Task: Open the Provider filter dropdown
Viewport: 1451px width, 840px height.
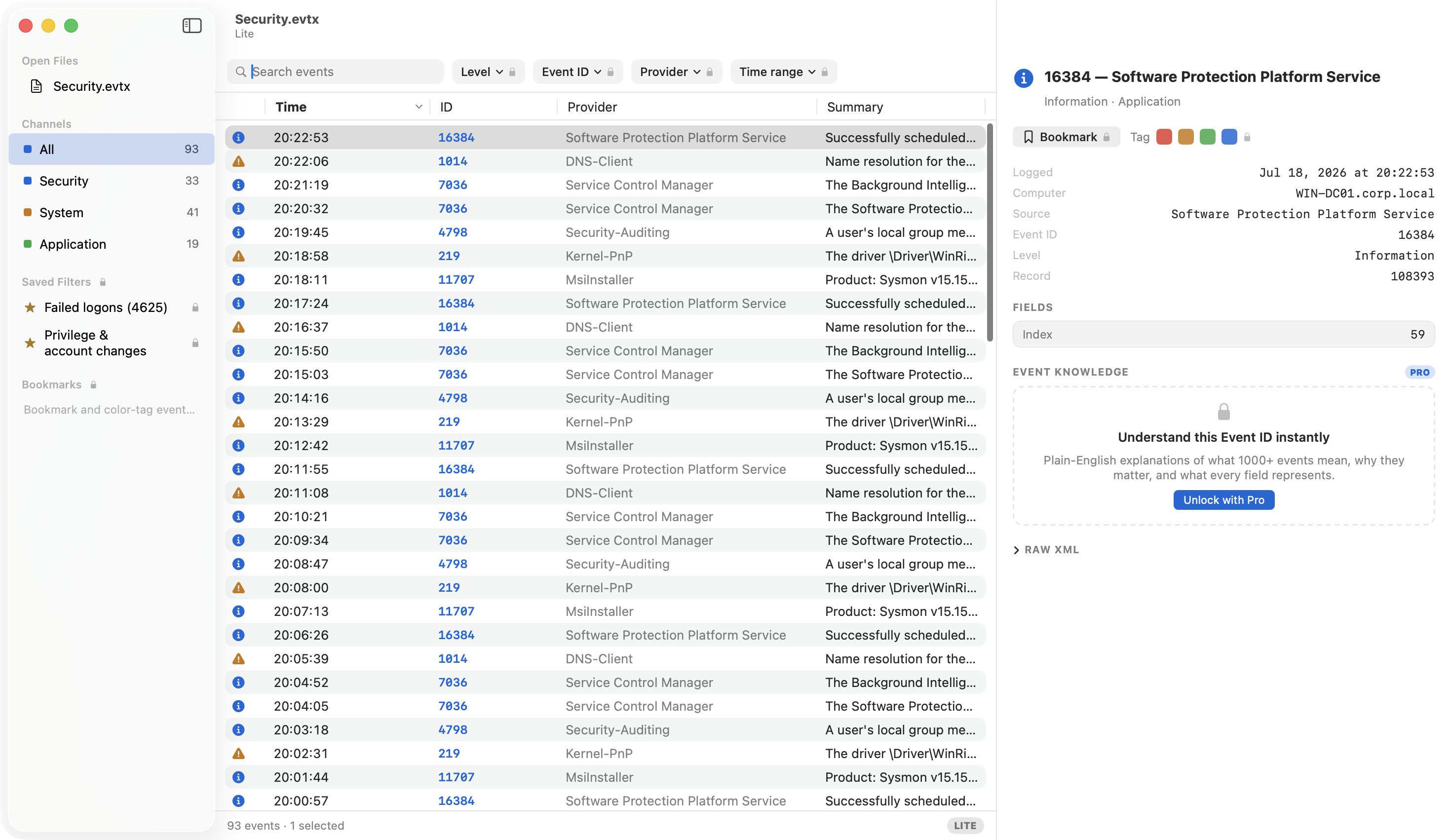Action: point(676,72)
